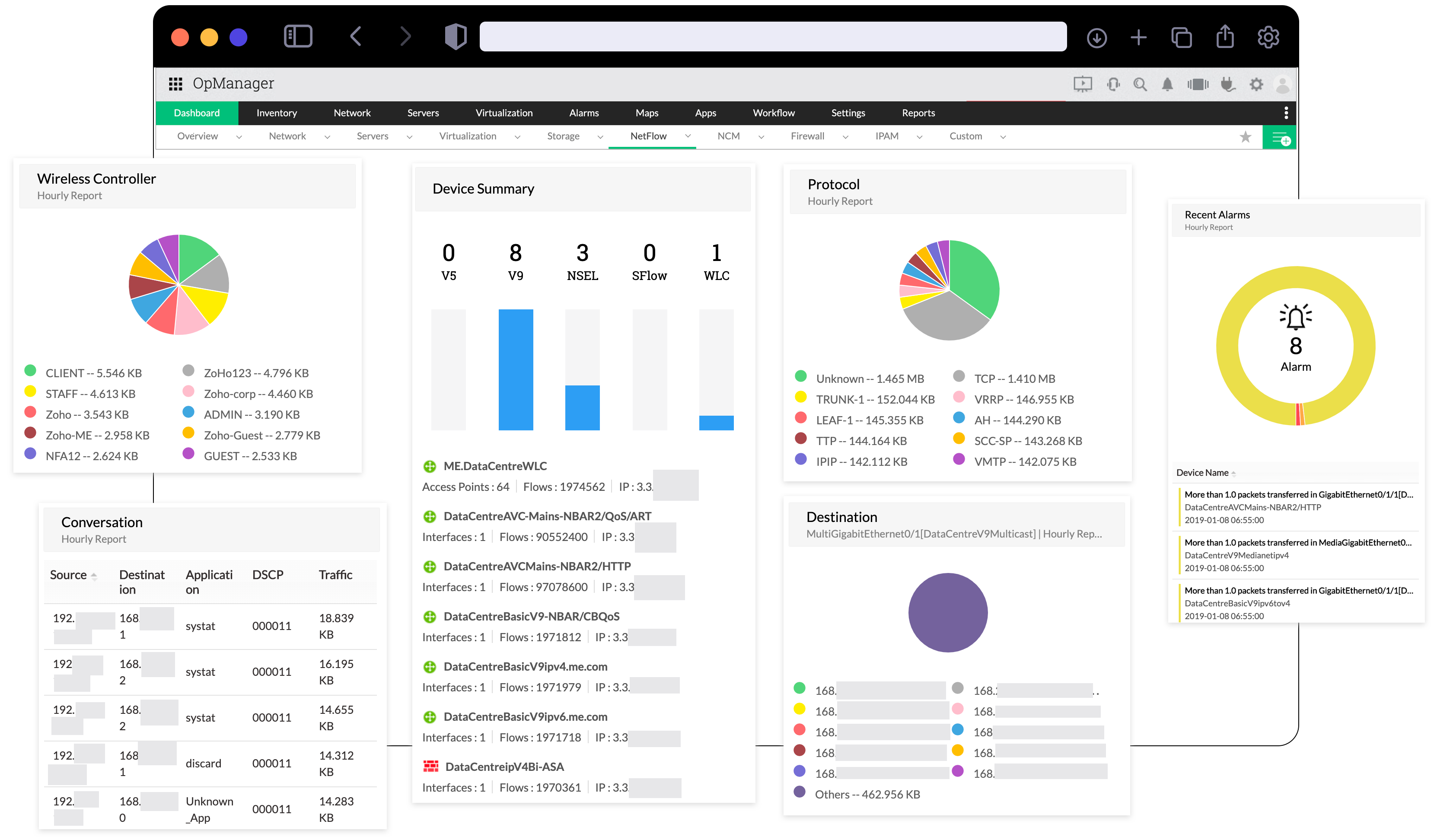Open the ME.DataCentreWLC device link
The height and width of the screenshot is (840, 1434).
tap(494, 466)
